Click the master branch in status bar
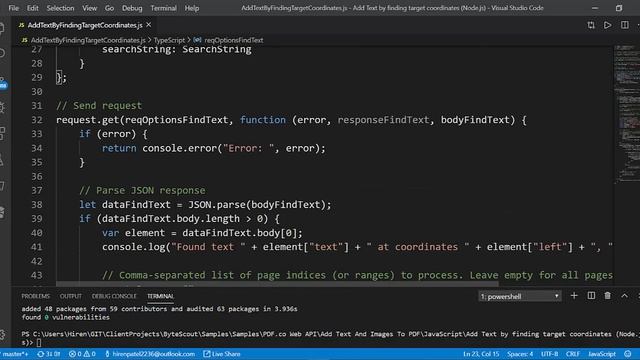The image size is (640, 360). (14, 354)
